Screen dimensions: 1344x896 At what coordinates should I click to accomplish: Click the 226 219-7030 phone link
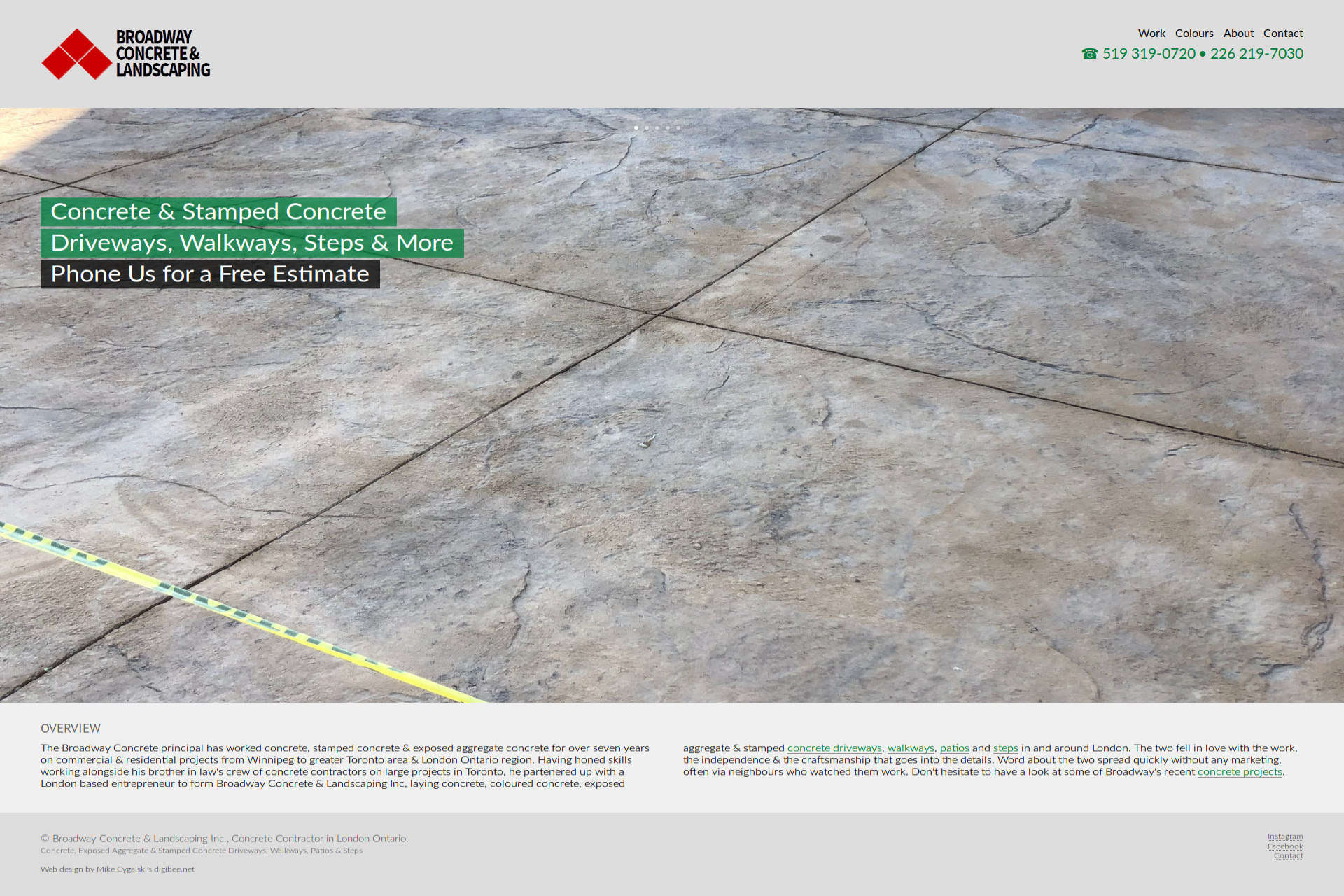click(x=1256, y=54)
